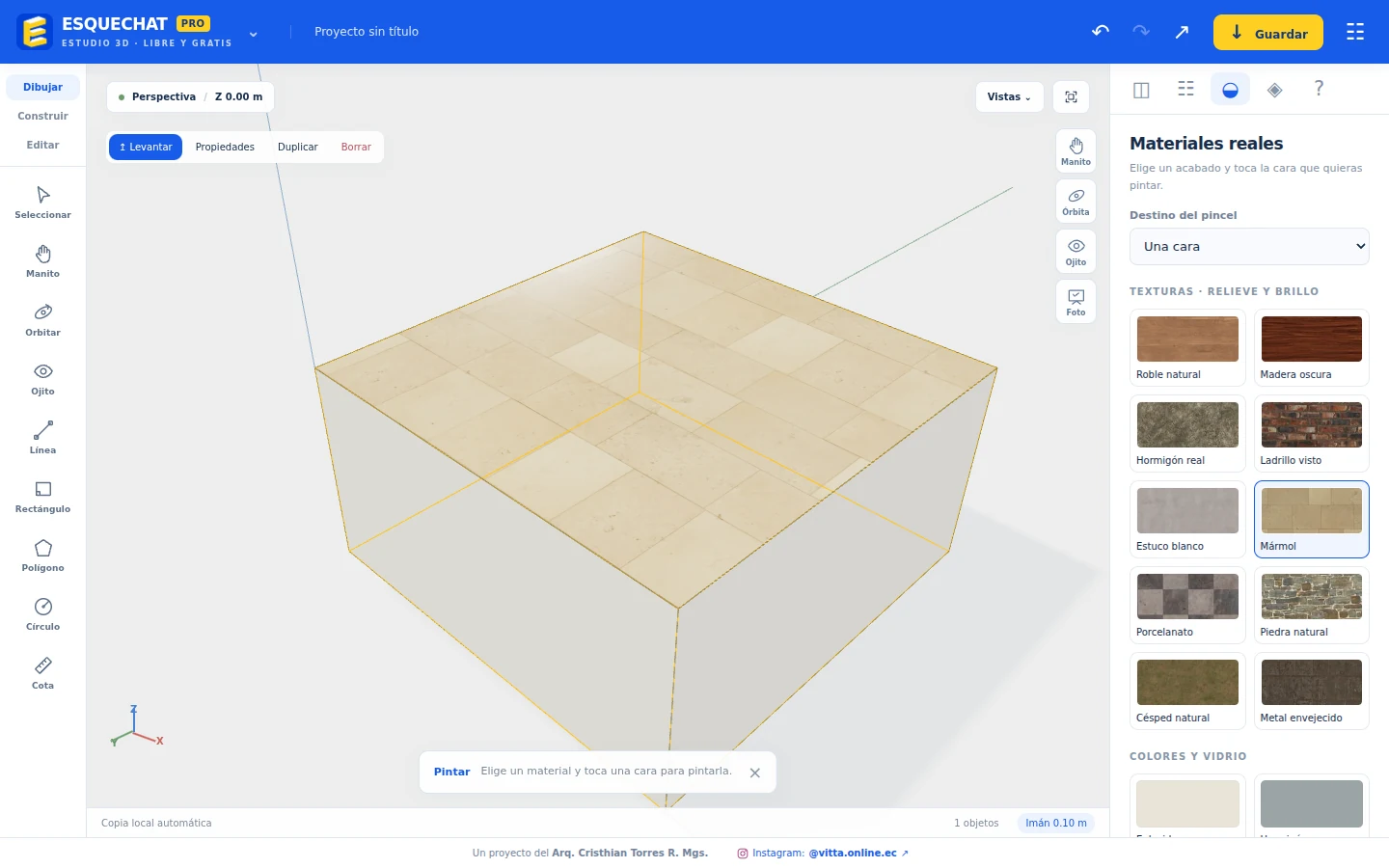Switch to the Construir mode tab

[x=42, y=116]
